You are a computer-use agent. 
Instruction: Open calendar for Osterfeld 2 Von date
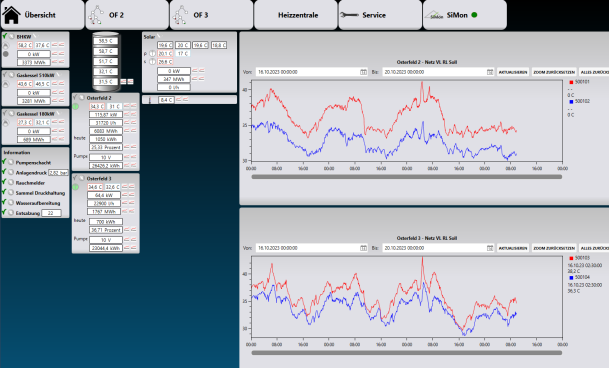[x=363, y=72]
